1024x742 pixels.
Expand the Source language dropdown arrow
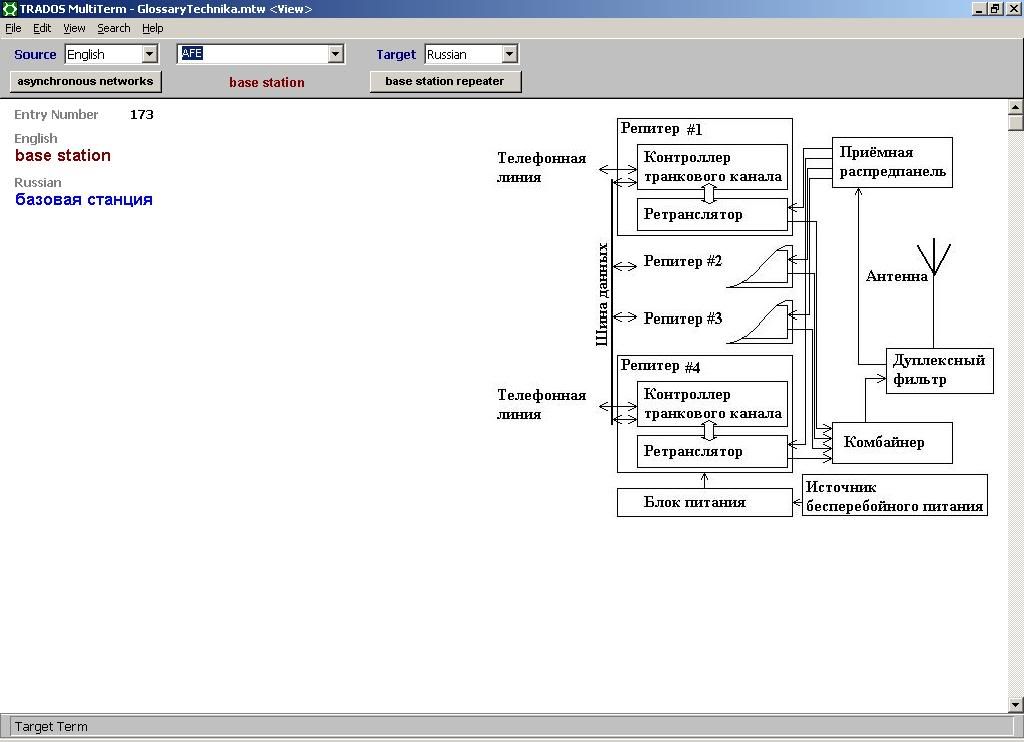[150, 54]
